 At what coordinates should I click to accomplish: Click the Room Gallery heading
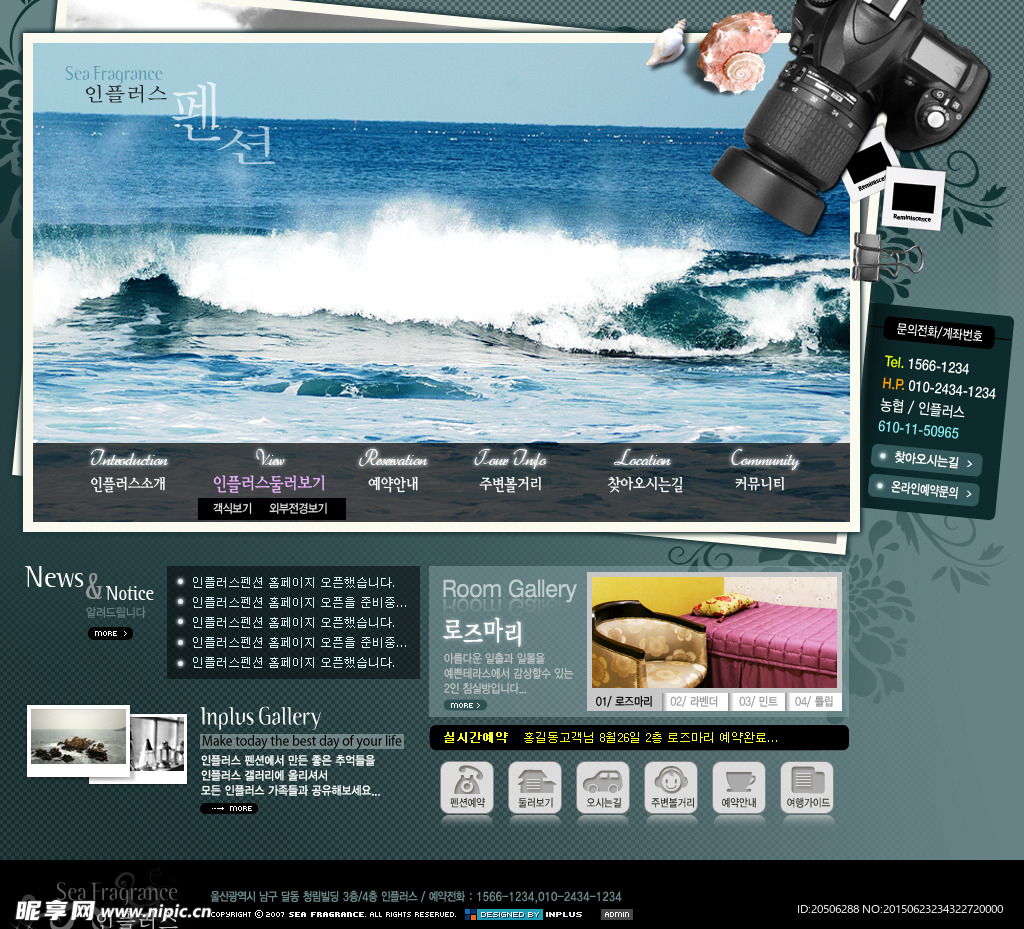click(x=509, y=590)
